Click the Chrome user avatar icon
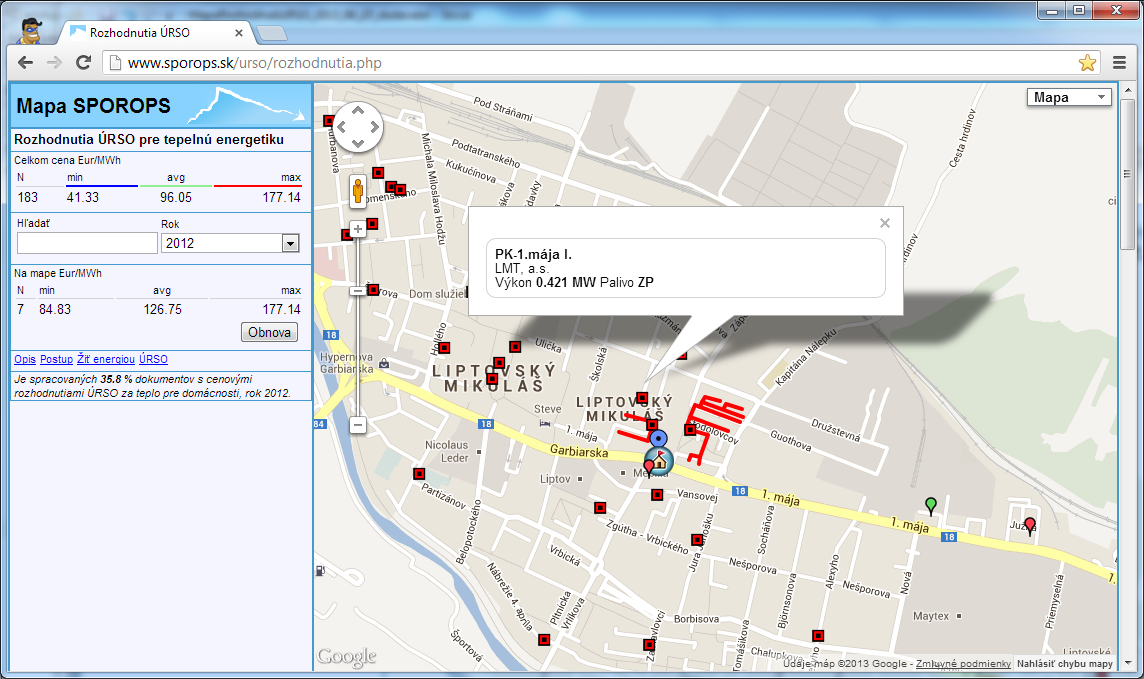This screenshot has height=679, width=1144. 29,31
